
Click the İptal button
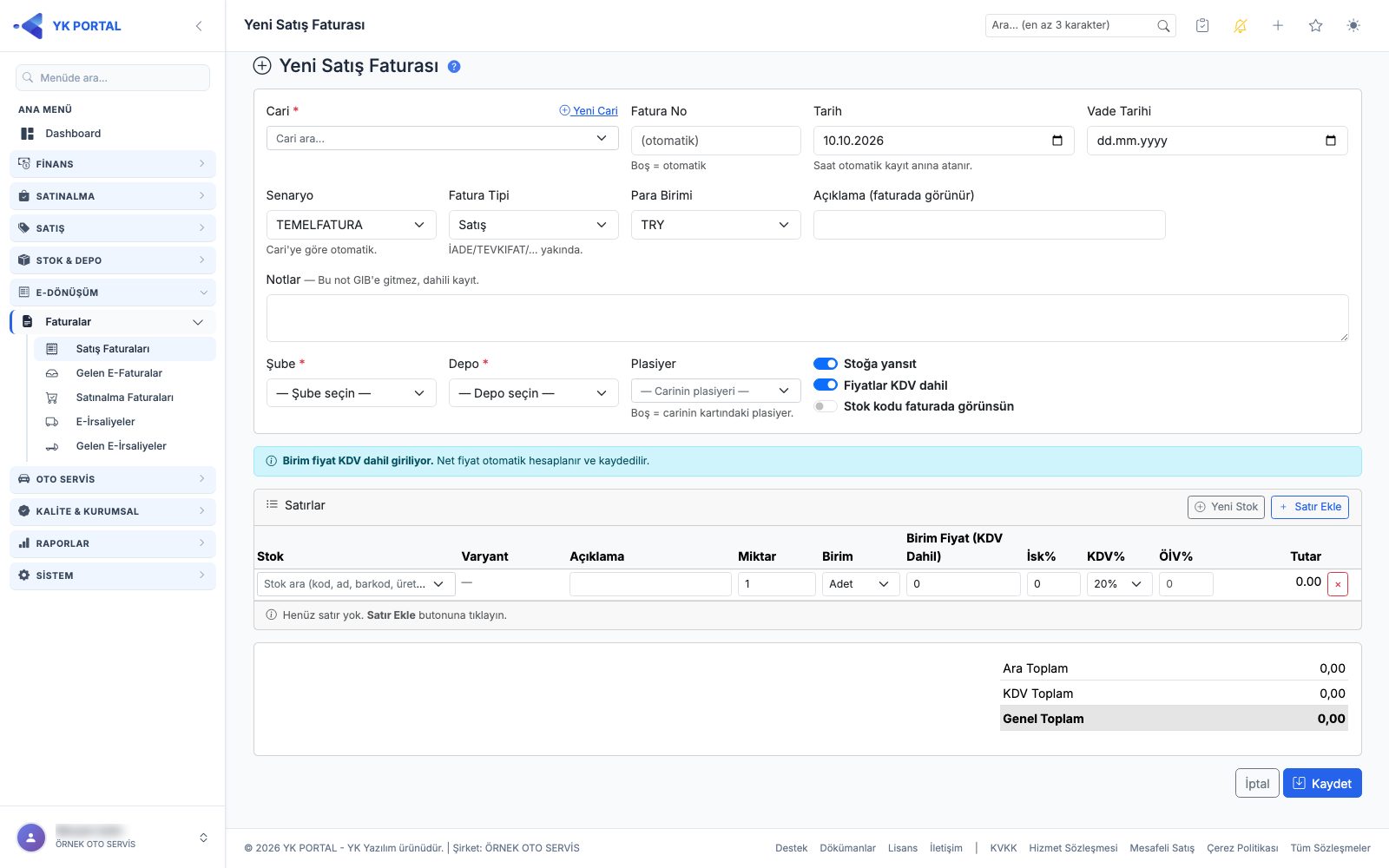pyautogui.click(x=1257, y=783)
